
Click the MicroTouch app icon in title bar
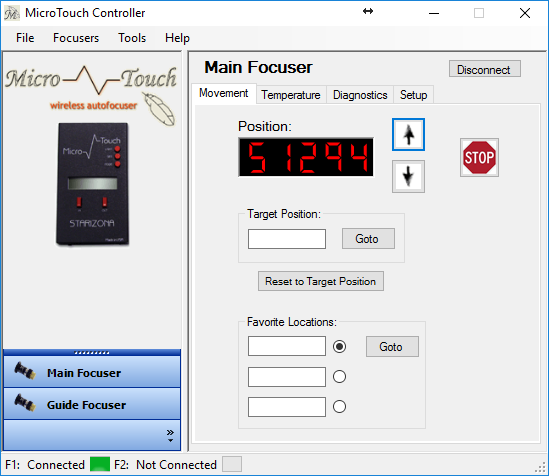pyautogui.click(x=12, y=13)
